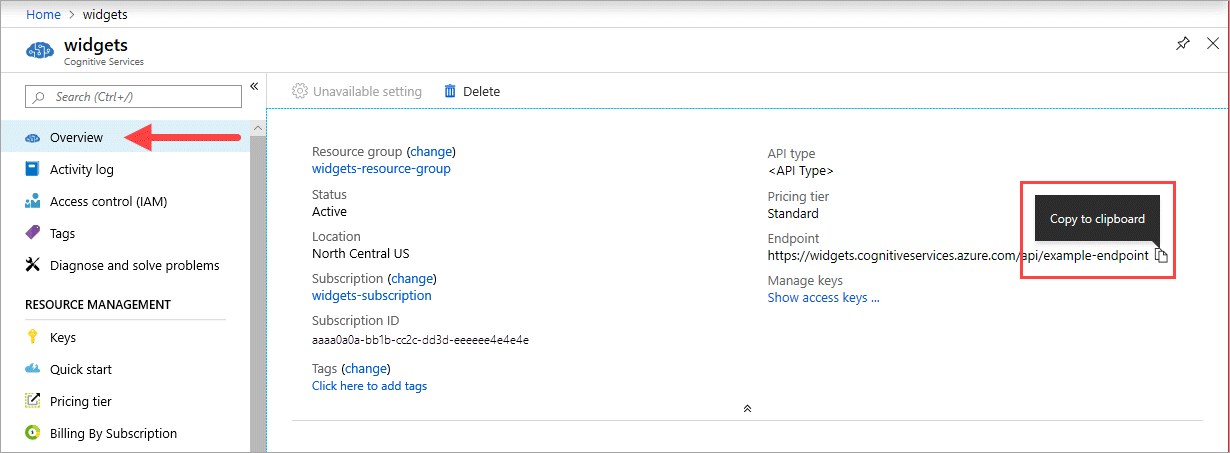Select the Overview menu item

point(76,137)
